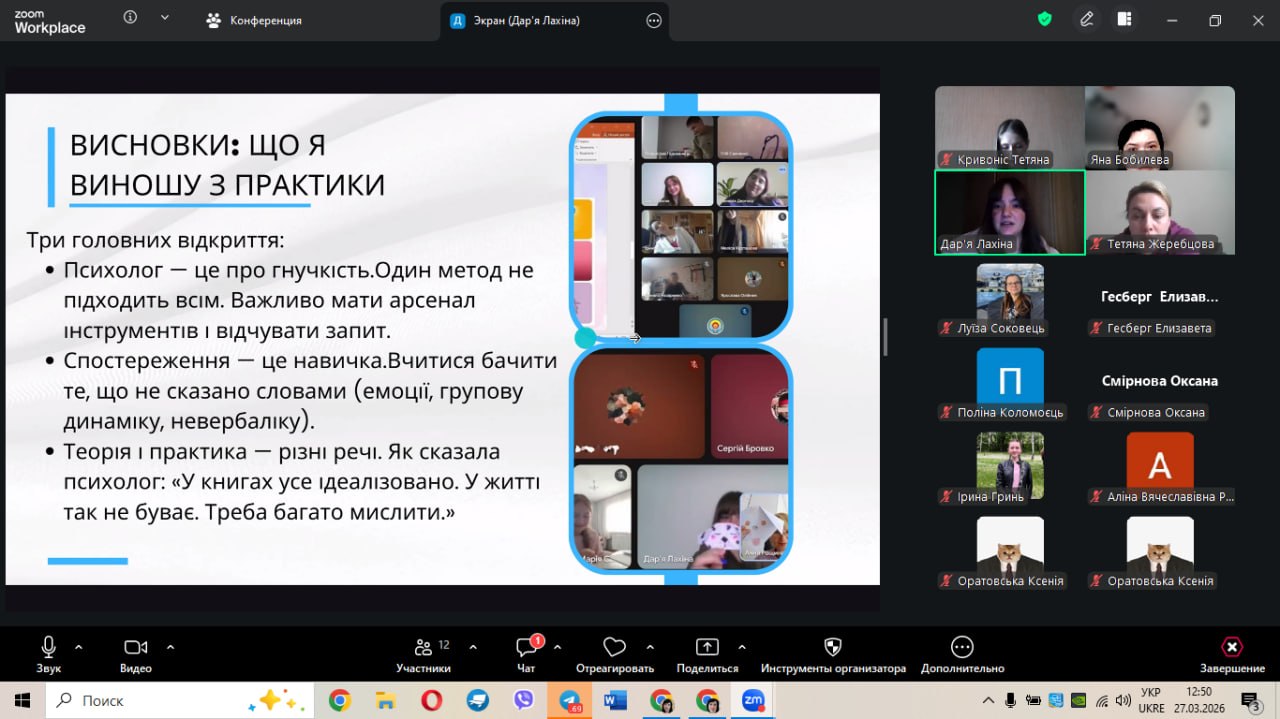Open the view layout icon
The width and height of the screenshot is (1280, 719).
click(1125, 19)
